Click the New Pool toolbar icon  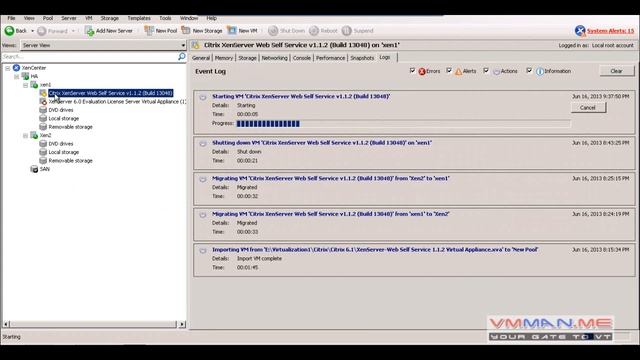click(x=149, y=31)
